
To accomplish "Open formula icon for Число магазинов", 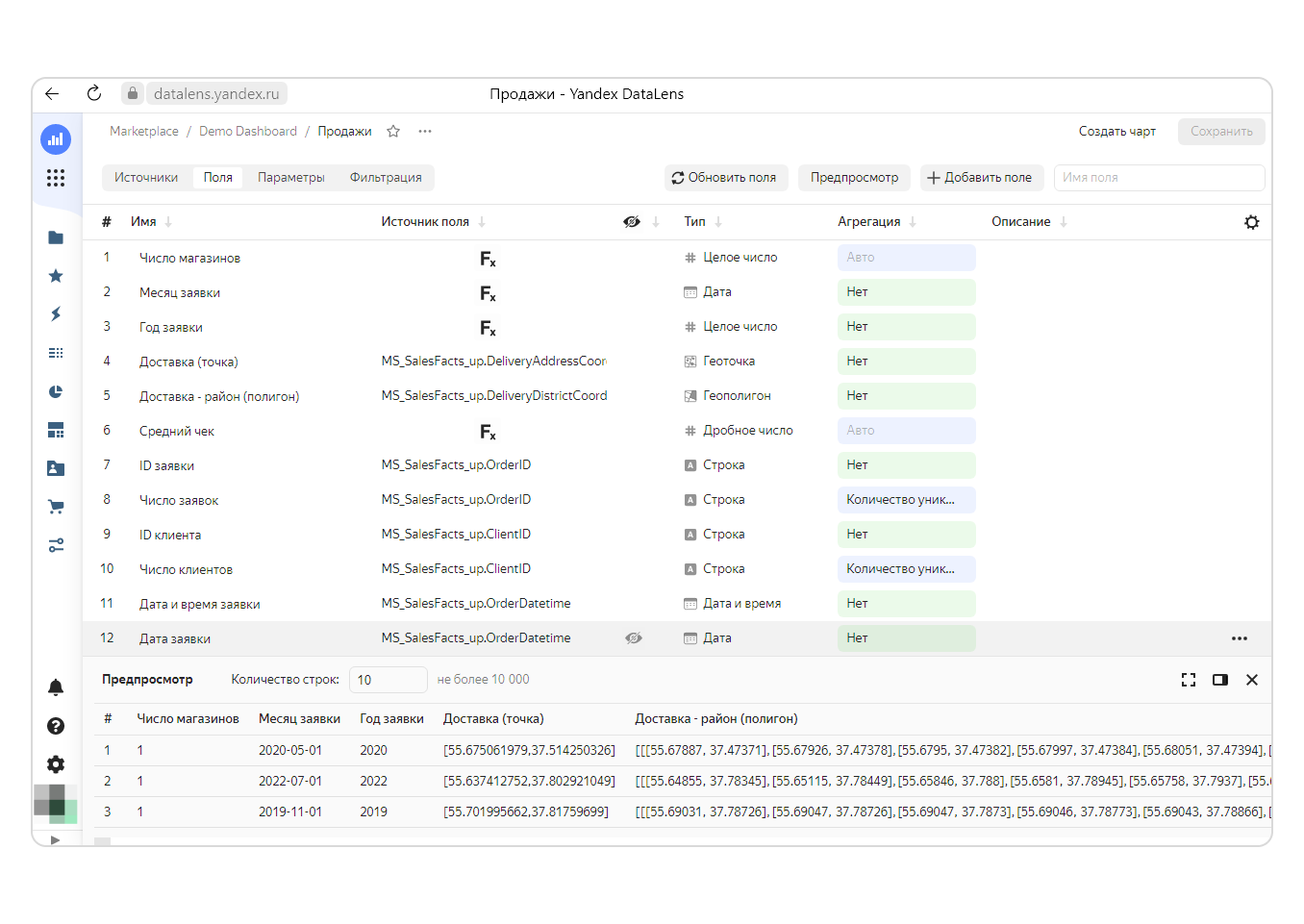I will (x=488, y=259).
